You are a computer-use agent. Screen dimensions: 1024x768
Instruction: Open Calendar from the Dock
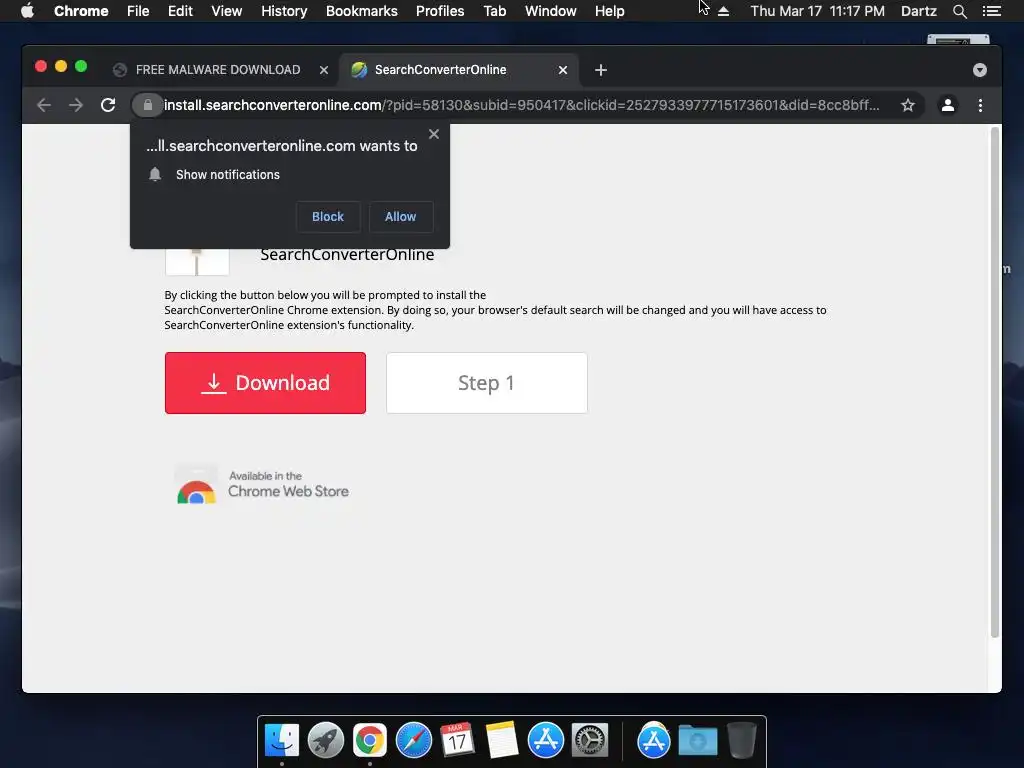point(457,741)
